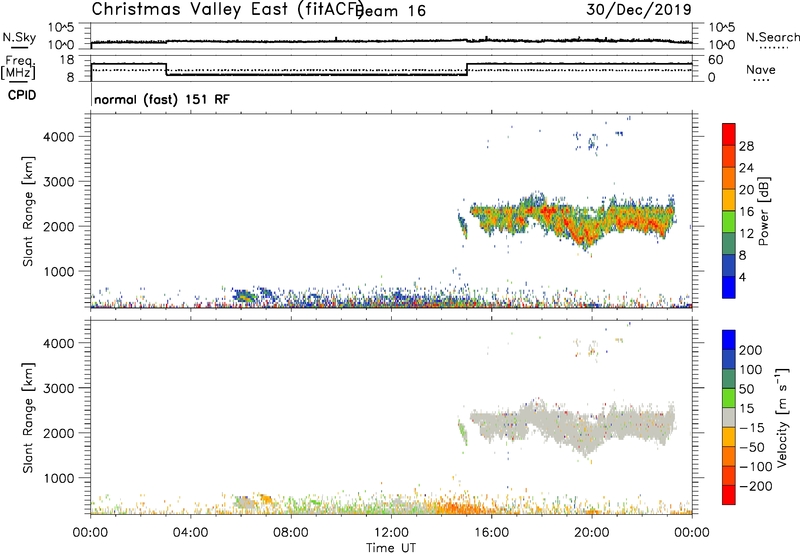Screen dimensions: 800x554
Task: Click the 'CPID' label
Action: click(22, 95)
